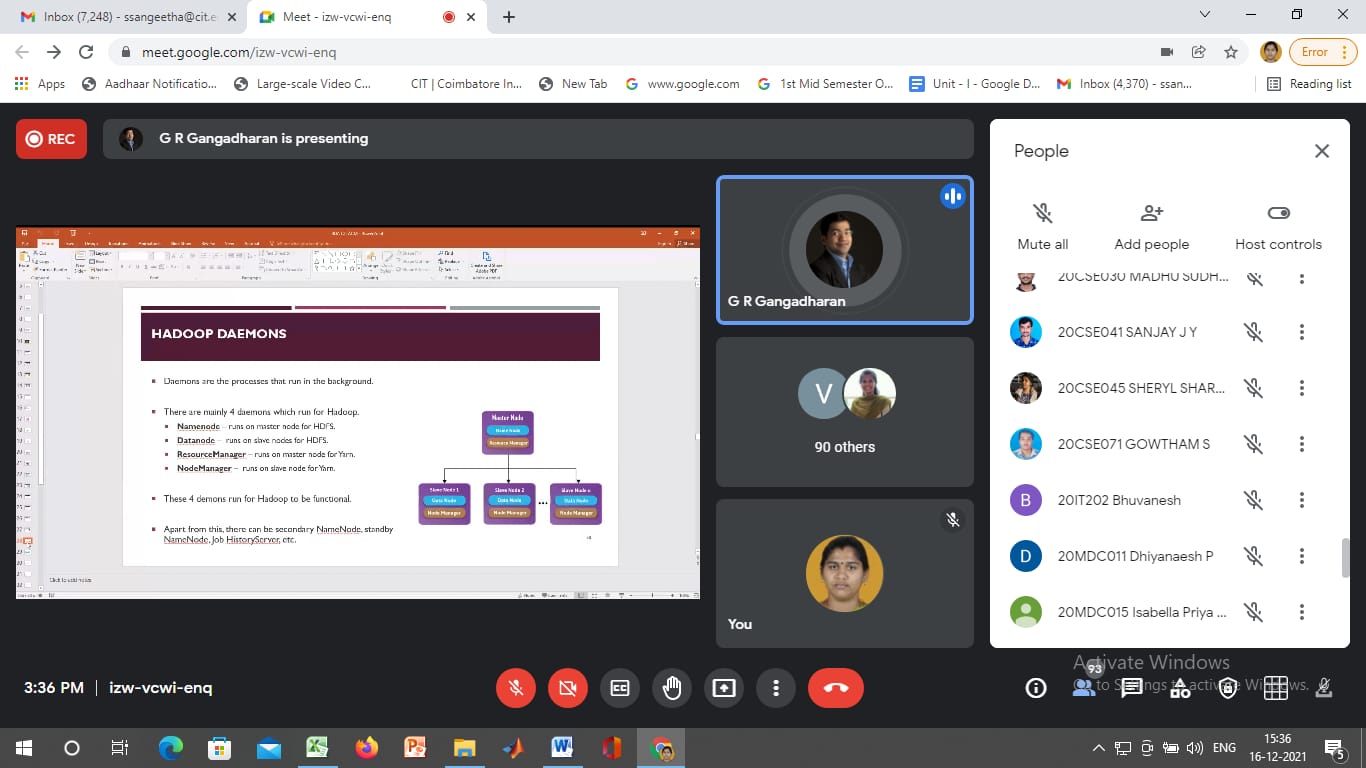Toggle the microphone mute button

pyautogui.click(x=516, y=688)
